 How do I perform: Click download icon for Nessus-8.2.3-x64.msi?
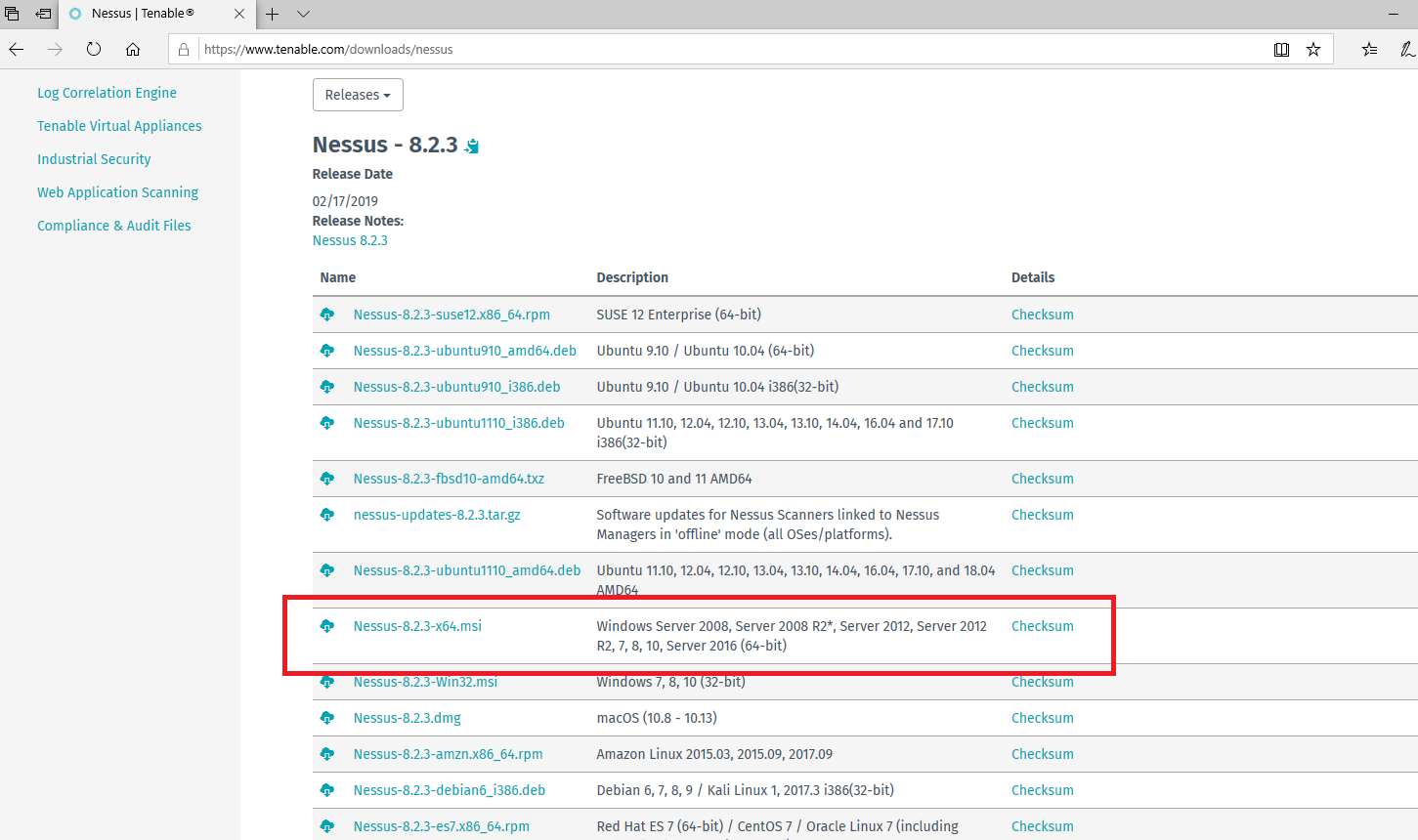pos(327,626)
